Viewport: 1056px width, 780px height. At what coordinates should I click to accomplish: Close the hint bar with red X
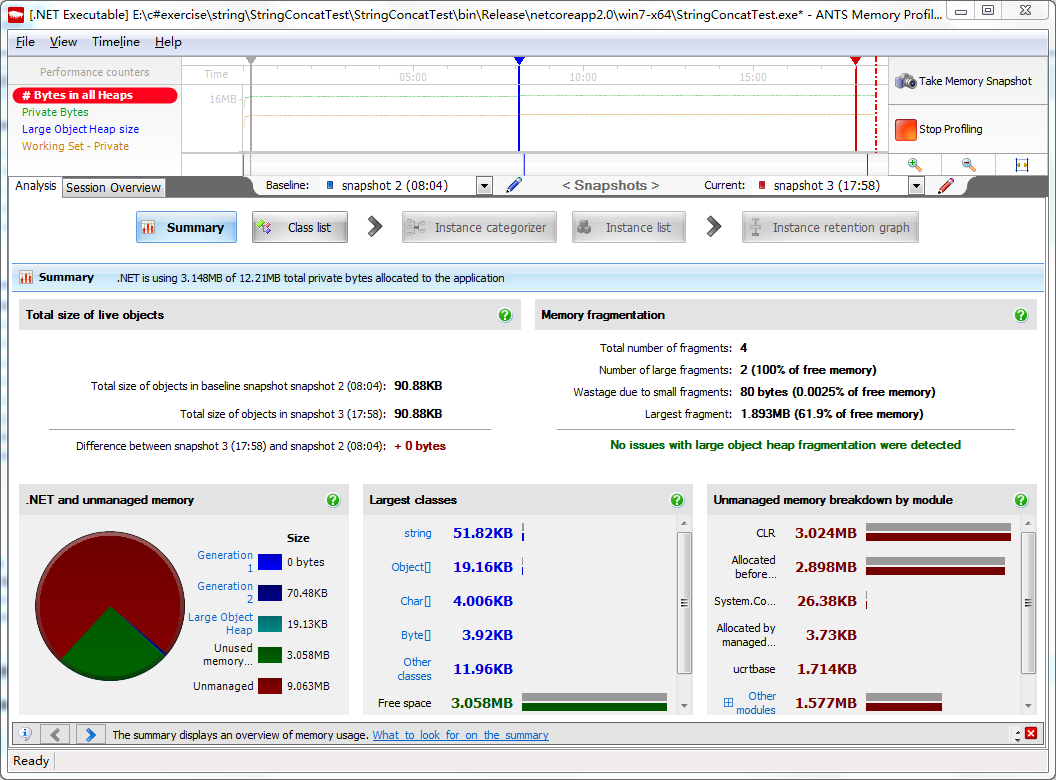pyautogui.click(x=1031, y=734)
